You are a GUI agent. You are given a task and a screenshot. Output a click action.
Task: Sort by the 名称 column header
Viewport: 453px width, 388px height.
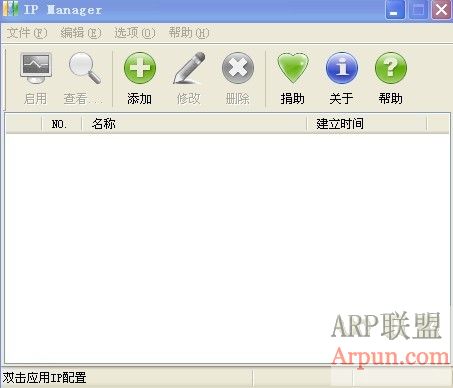point(194,124)
